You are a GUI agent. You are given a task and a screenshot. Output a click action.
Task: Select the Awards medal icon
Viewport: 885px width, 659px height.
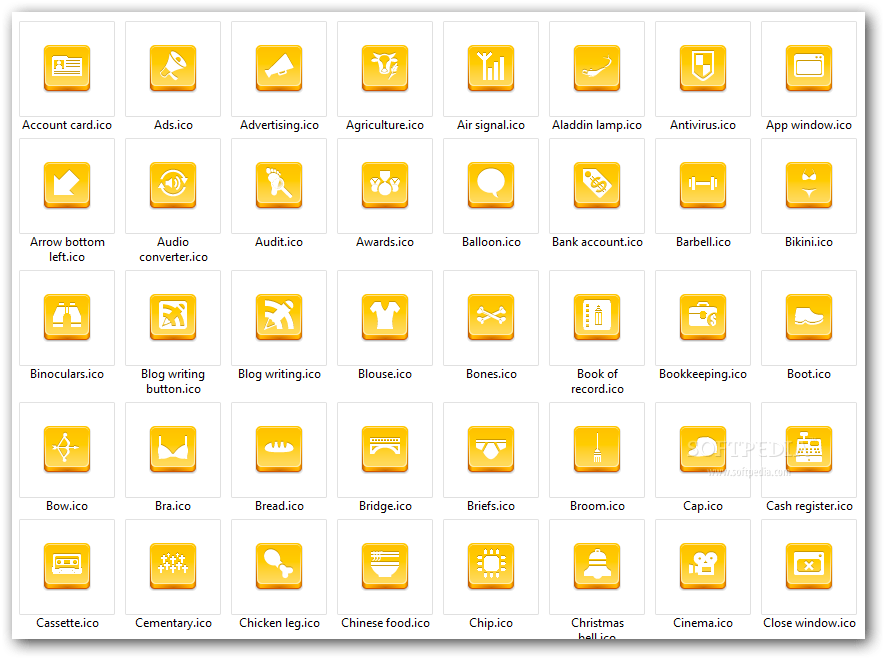pos(384,185)
